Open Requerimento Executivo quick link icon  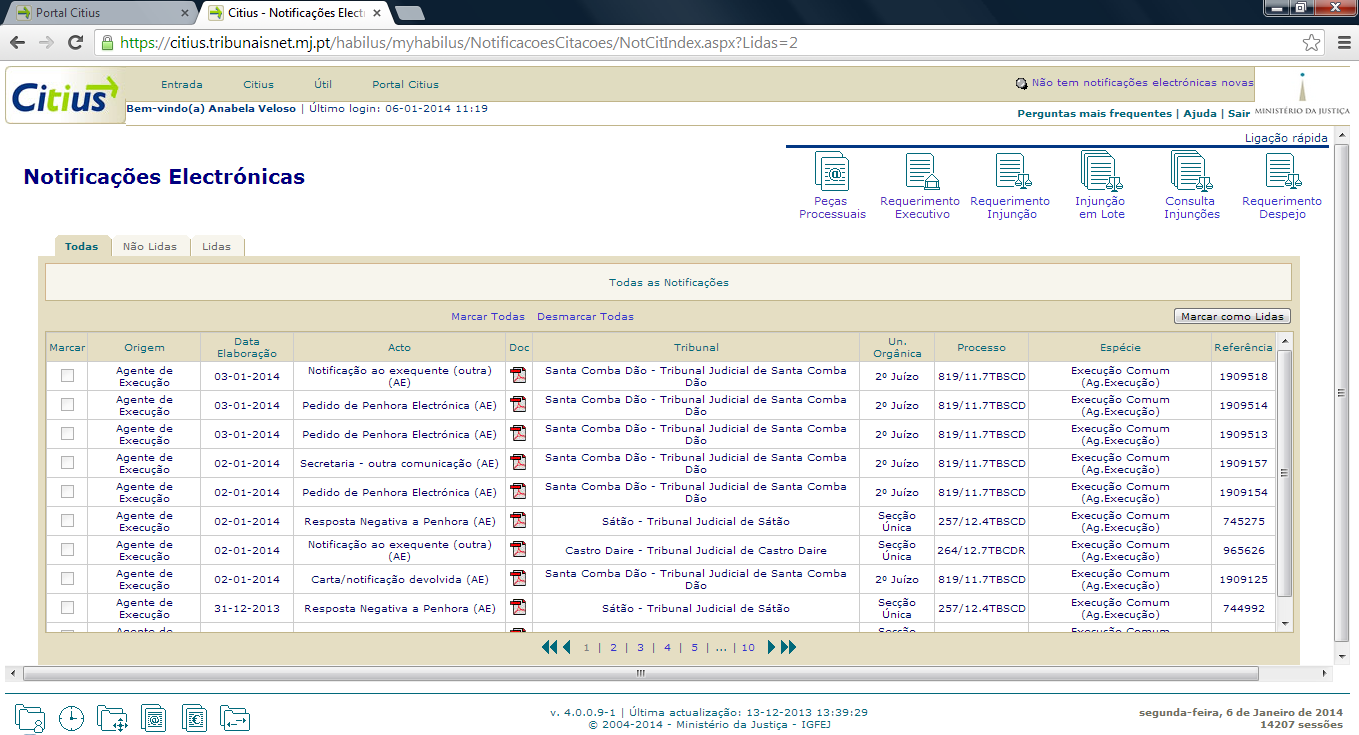coord(921,171)
